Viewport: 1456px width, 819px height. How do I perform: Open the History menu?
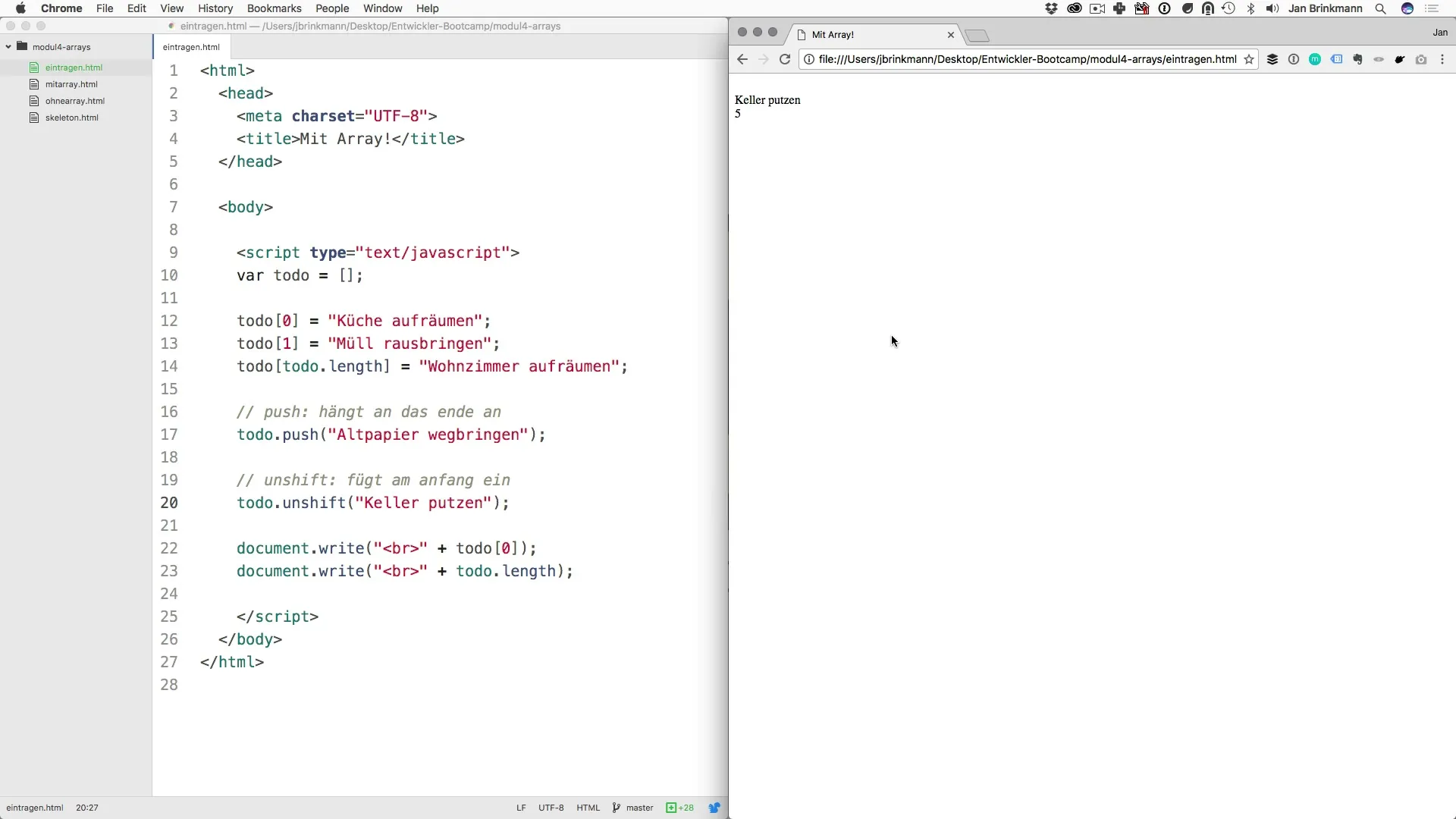point(215,8)
